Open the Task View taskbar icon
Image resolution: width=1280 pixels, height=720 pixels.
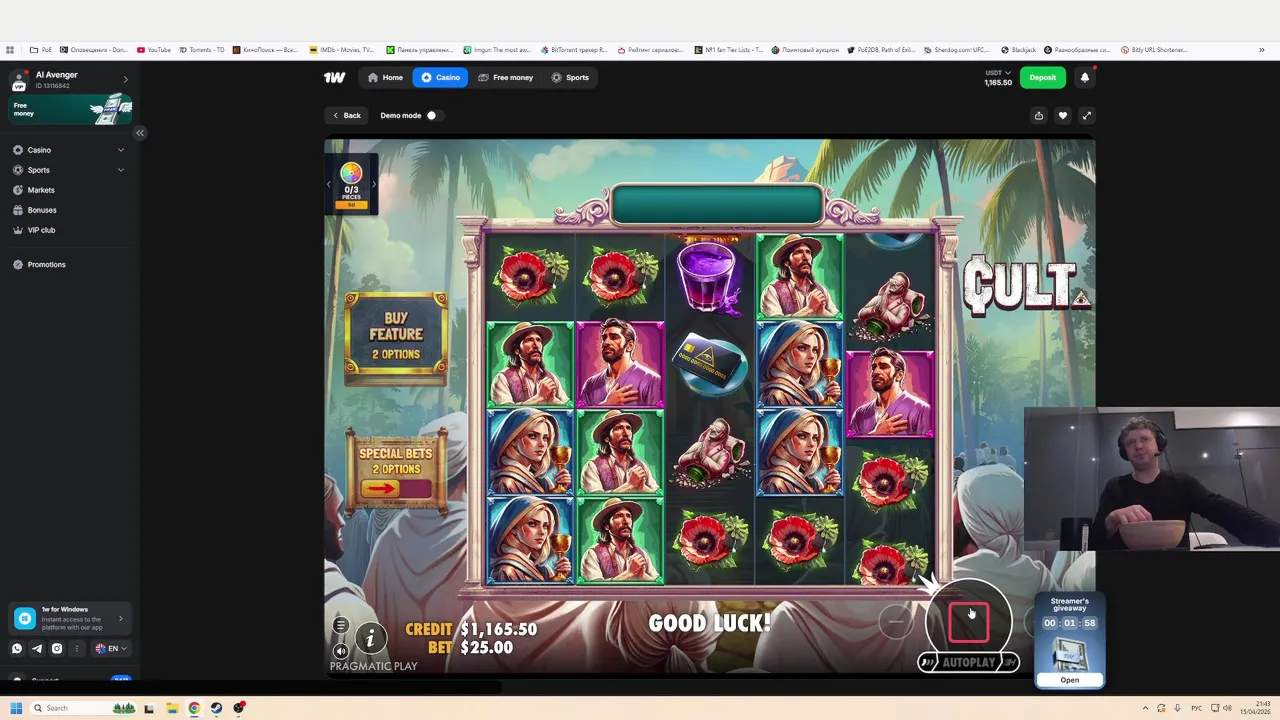pos(149,708)
